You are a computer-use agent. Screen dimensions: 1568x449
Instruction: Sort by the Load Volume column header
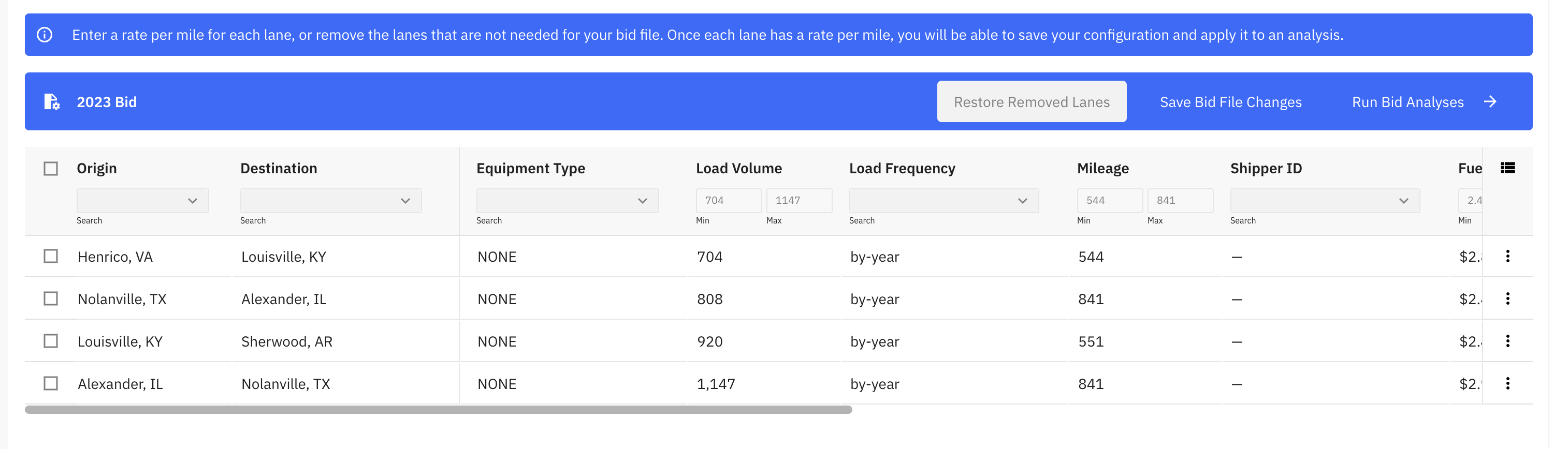click(739, 169)
